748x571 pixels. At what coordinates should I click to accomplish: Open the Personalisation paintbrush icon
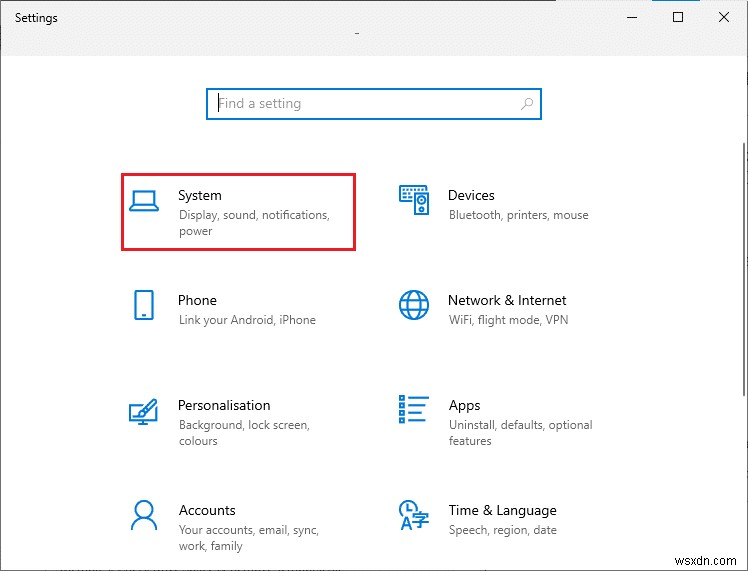[143, 412]
